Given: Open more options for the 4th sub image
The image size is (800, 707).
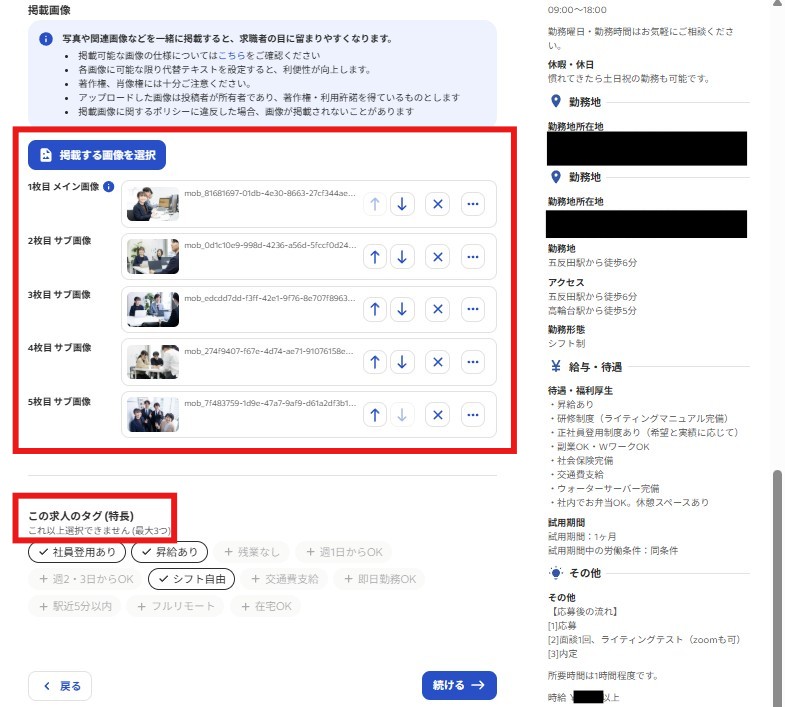Looking at the screenshot, I should pos(472,362).
